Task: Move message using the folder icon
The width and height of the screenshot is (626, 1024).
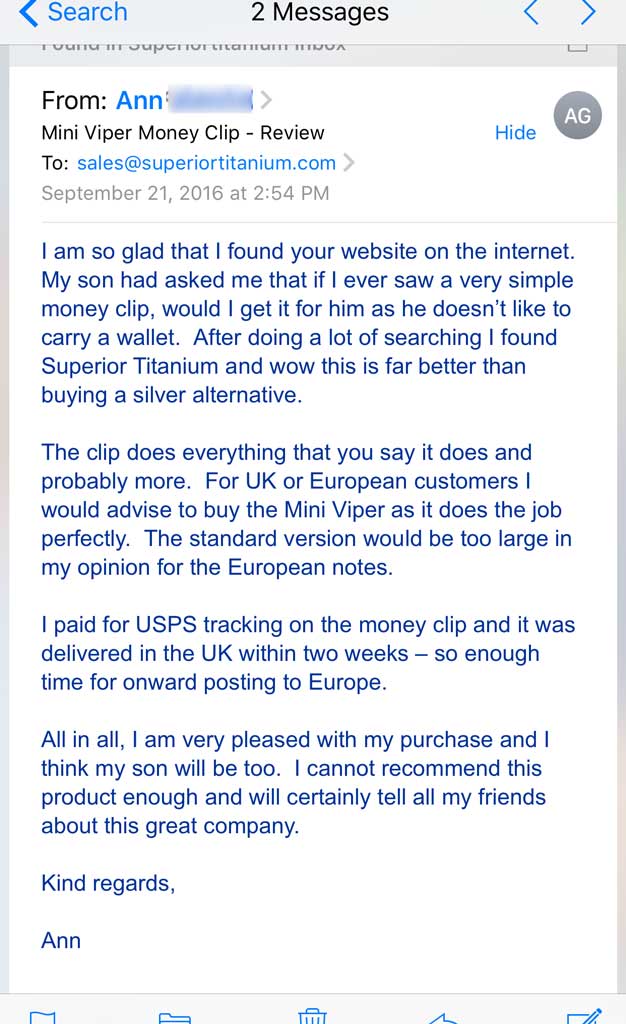Action: [x=175, y=1017]
